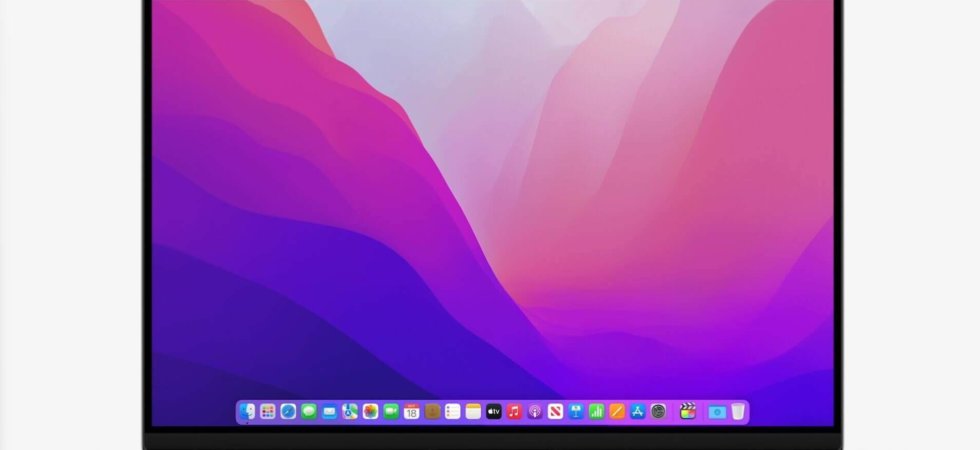Open the Numbers app
This screenshot has height=450, width=980.
click(596, 411)
